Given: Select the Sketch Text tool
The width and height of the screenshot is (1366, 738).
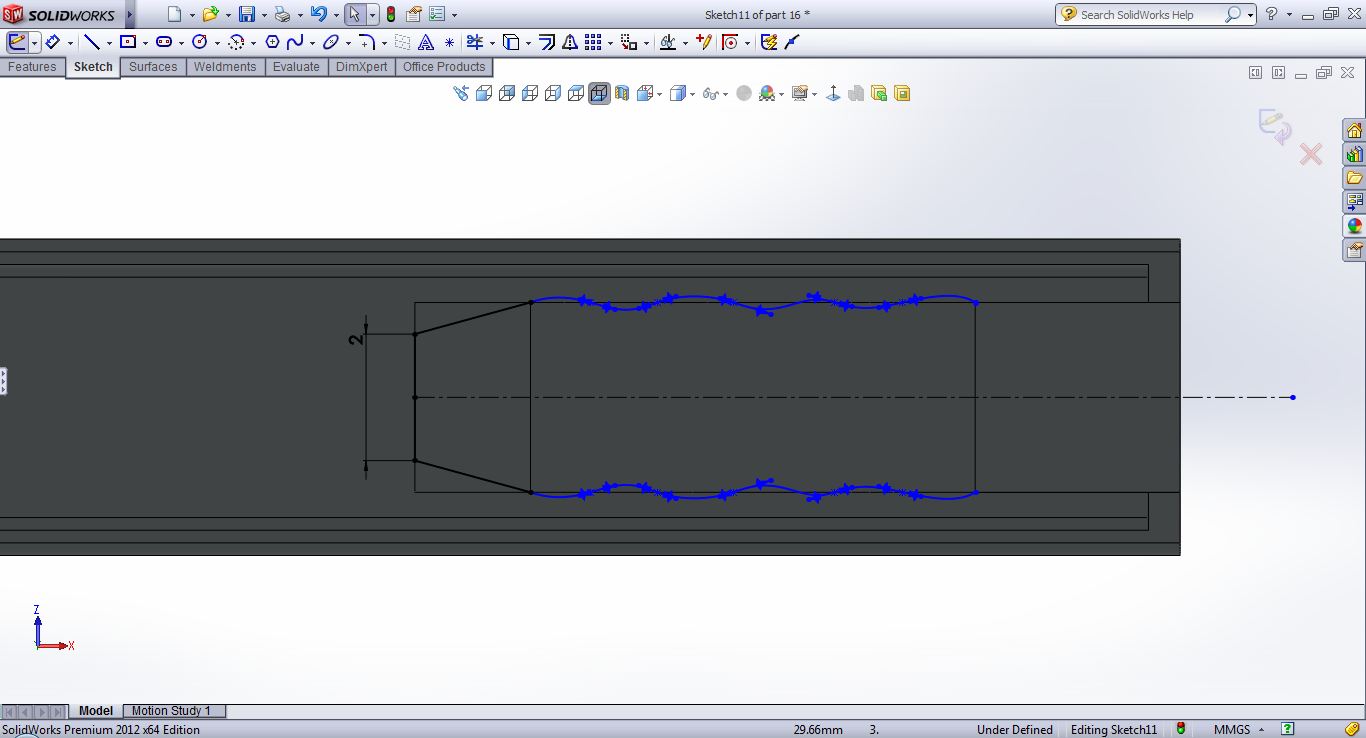Looking at the screenshot, I should [426, 42].
